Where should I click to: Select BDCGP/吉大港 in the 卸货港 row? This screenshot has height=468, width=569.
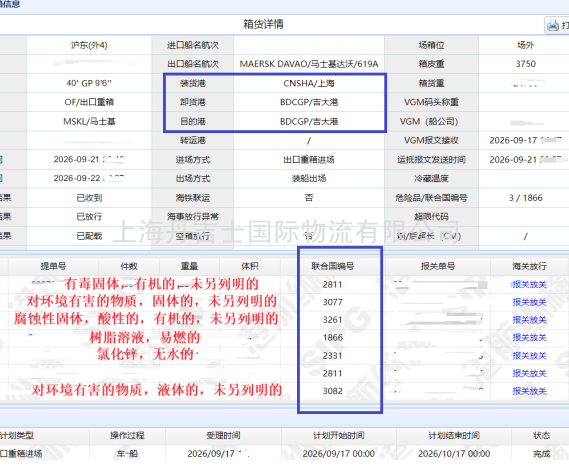click(309, 102)
